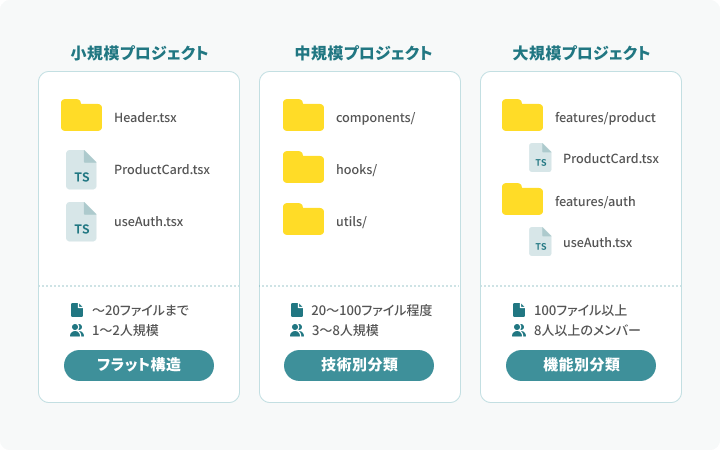The image size is (720, 450).
Task: Click the people icon beside 3〜8人規模
Action: pyautogui.click(x=297, y=330)
